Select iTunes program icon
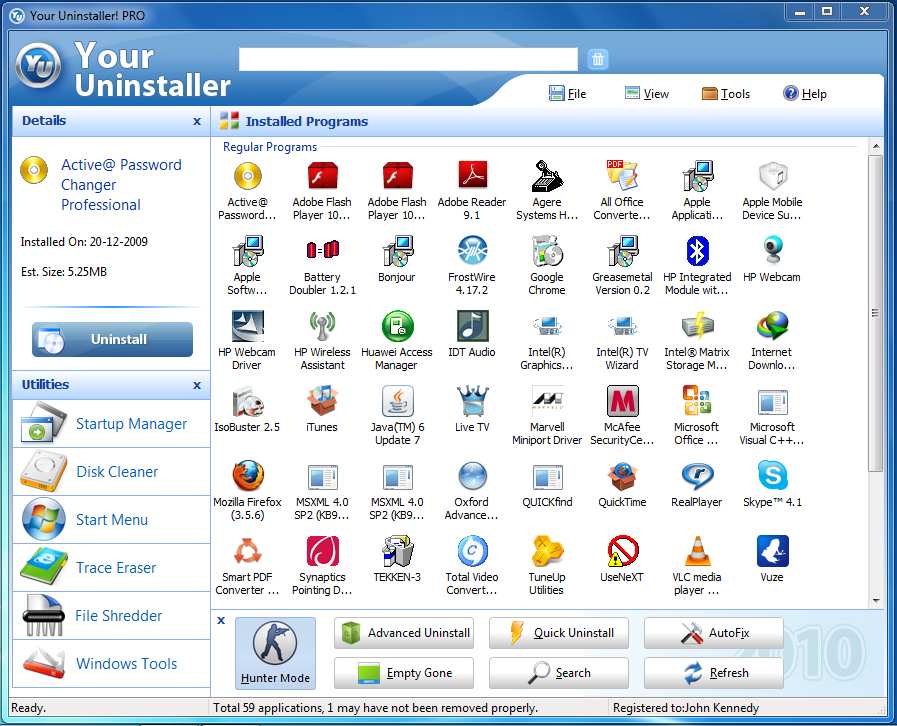 [x=323, y=400]
